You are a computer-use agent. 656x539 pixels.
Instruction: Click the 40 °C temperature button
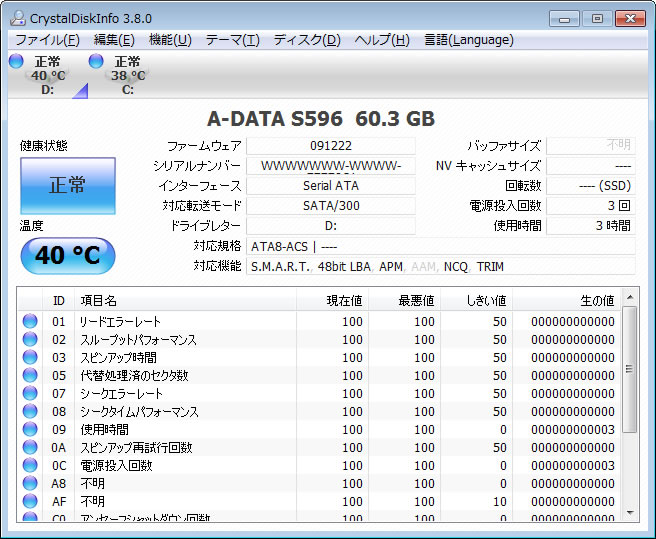[x=68, y=255]
